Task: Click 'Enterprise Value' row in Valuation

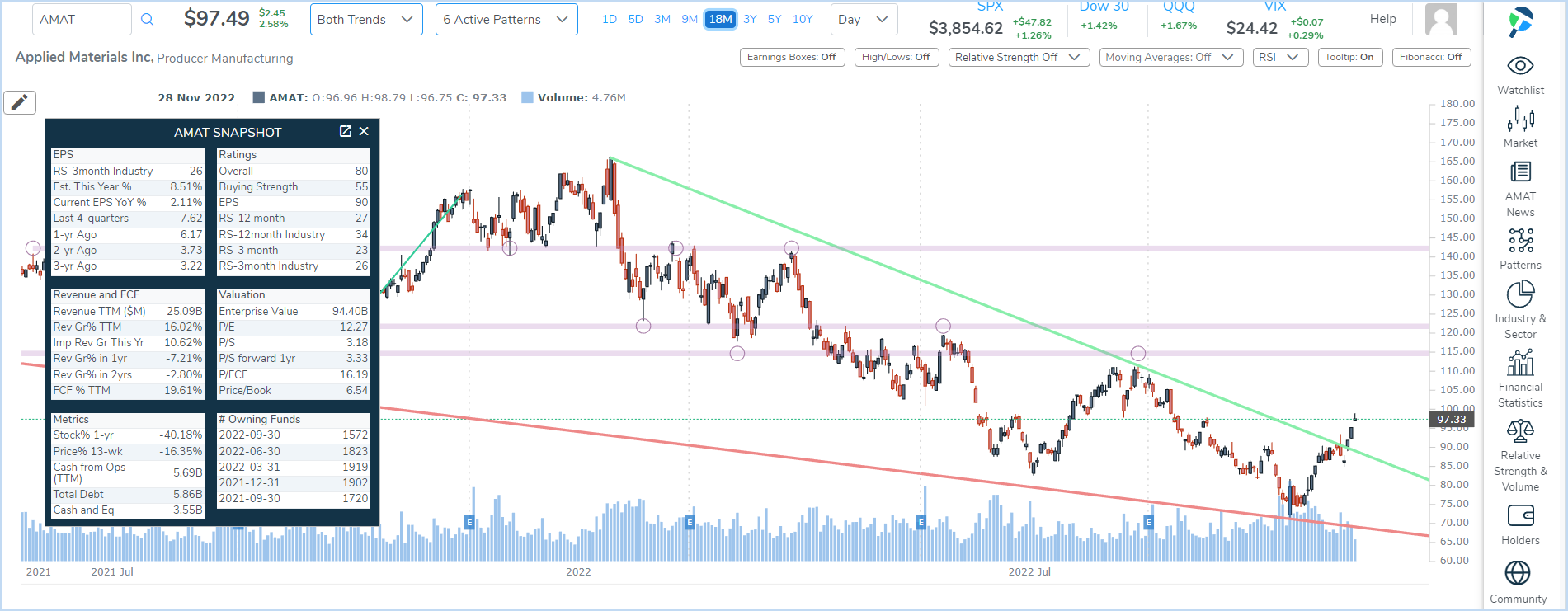Action: click(294, 311)
